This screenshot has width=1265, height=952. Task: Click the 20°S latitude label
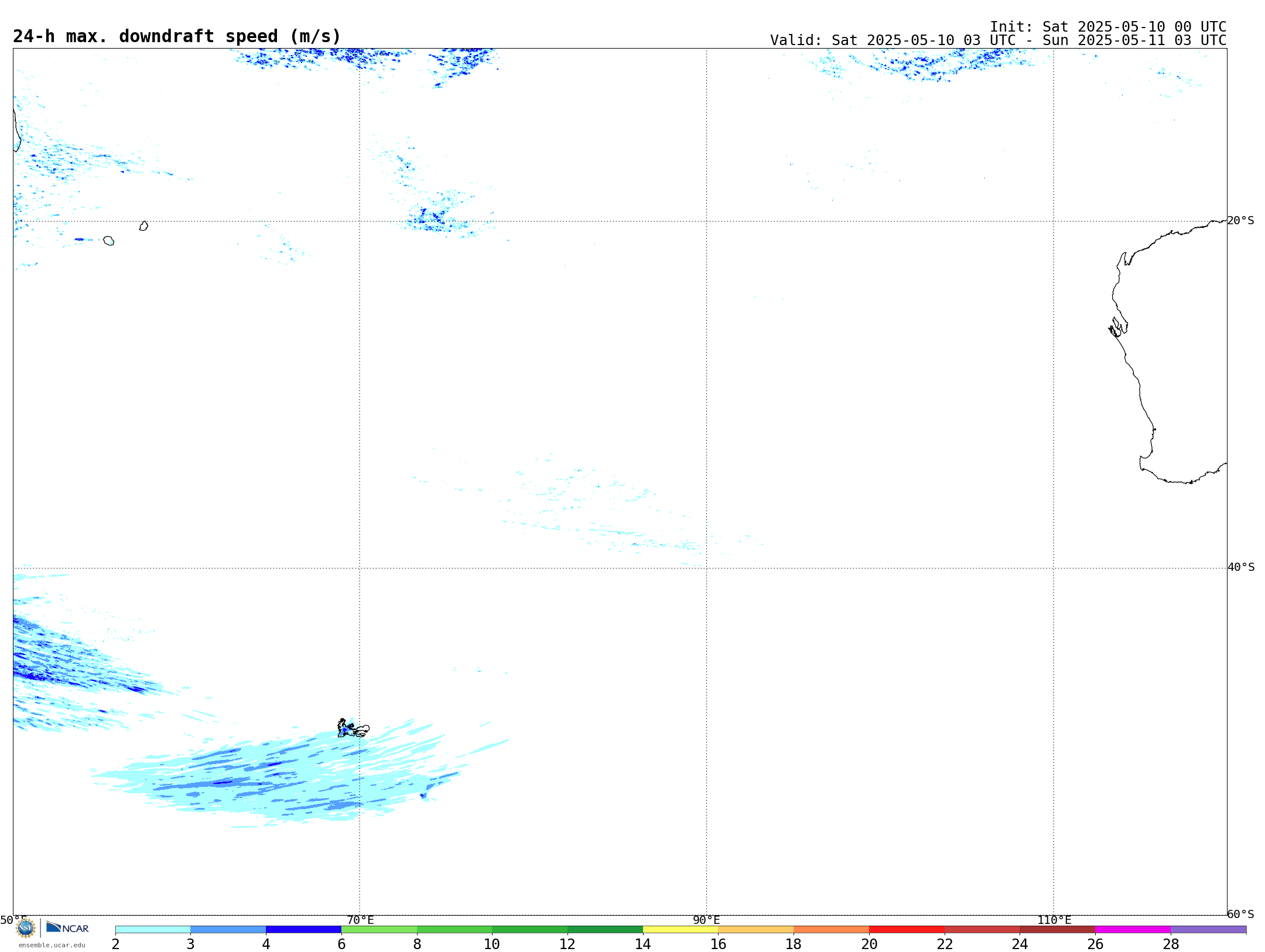coord(1241,221)
